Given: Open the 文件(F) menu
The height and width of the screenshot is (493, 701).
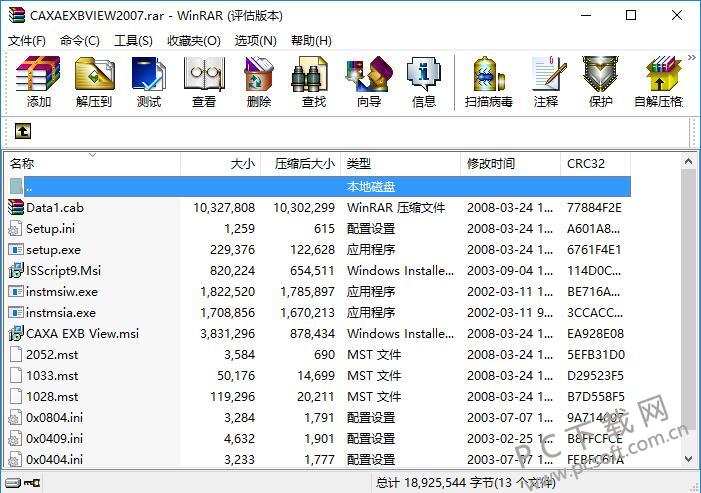Looking at the screenshot, I should (27, 41).
